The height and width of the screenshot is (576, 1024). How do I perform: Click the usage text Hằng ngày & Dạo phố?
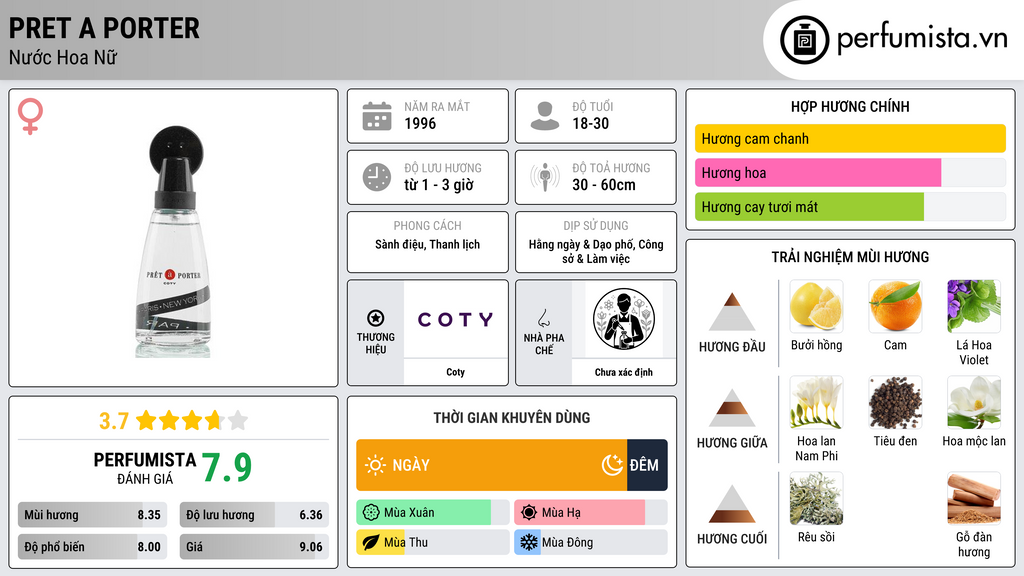(x=596, y=251)
